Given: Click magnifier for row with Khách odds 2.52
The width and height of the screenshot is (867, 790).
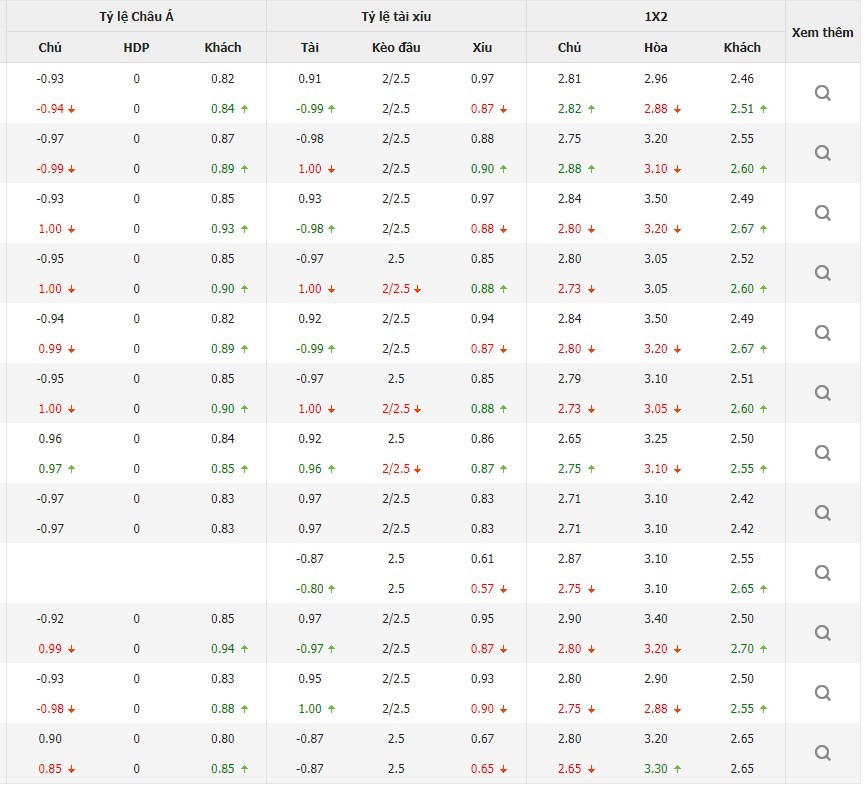Looking at the screenshot, I should point(822,273).
